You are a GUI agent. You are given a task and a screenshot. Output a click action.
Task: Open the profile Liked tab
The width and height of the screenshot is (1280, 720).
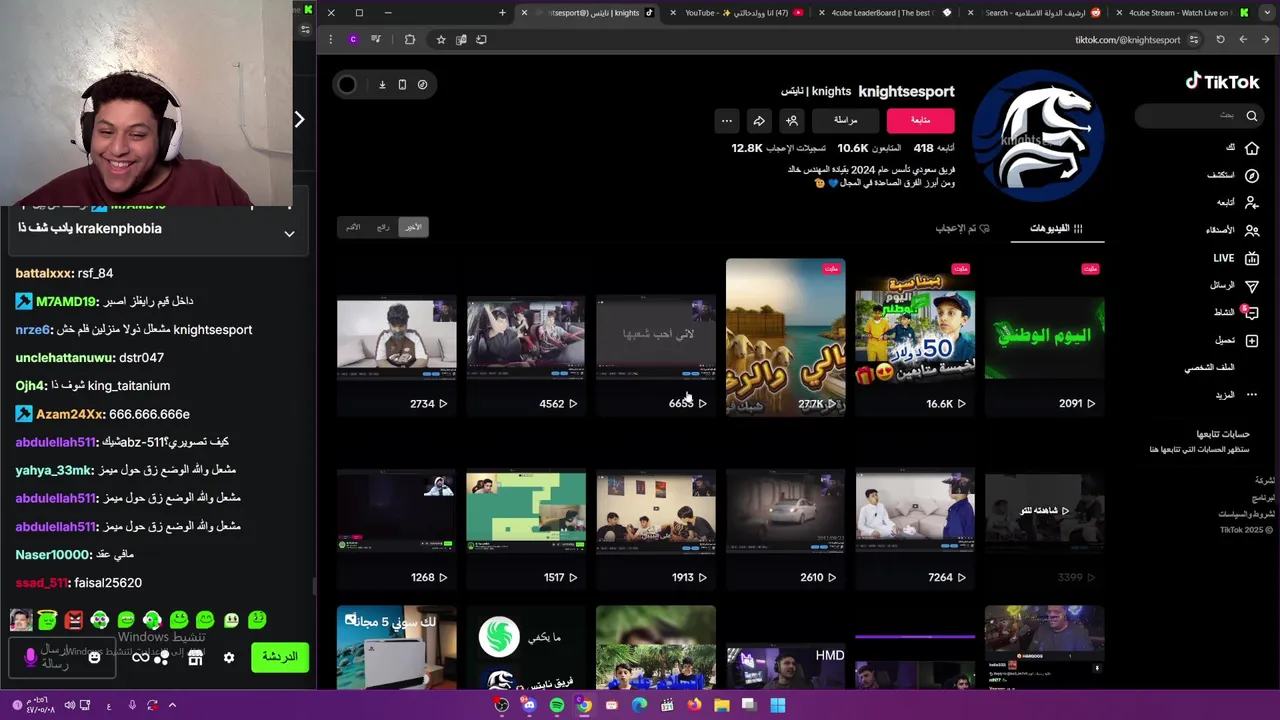click(963, 228)
